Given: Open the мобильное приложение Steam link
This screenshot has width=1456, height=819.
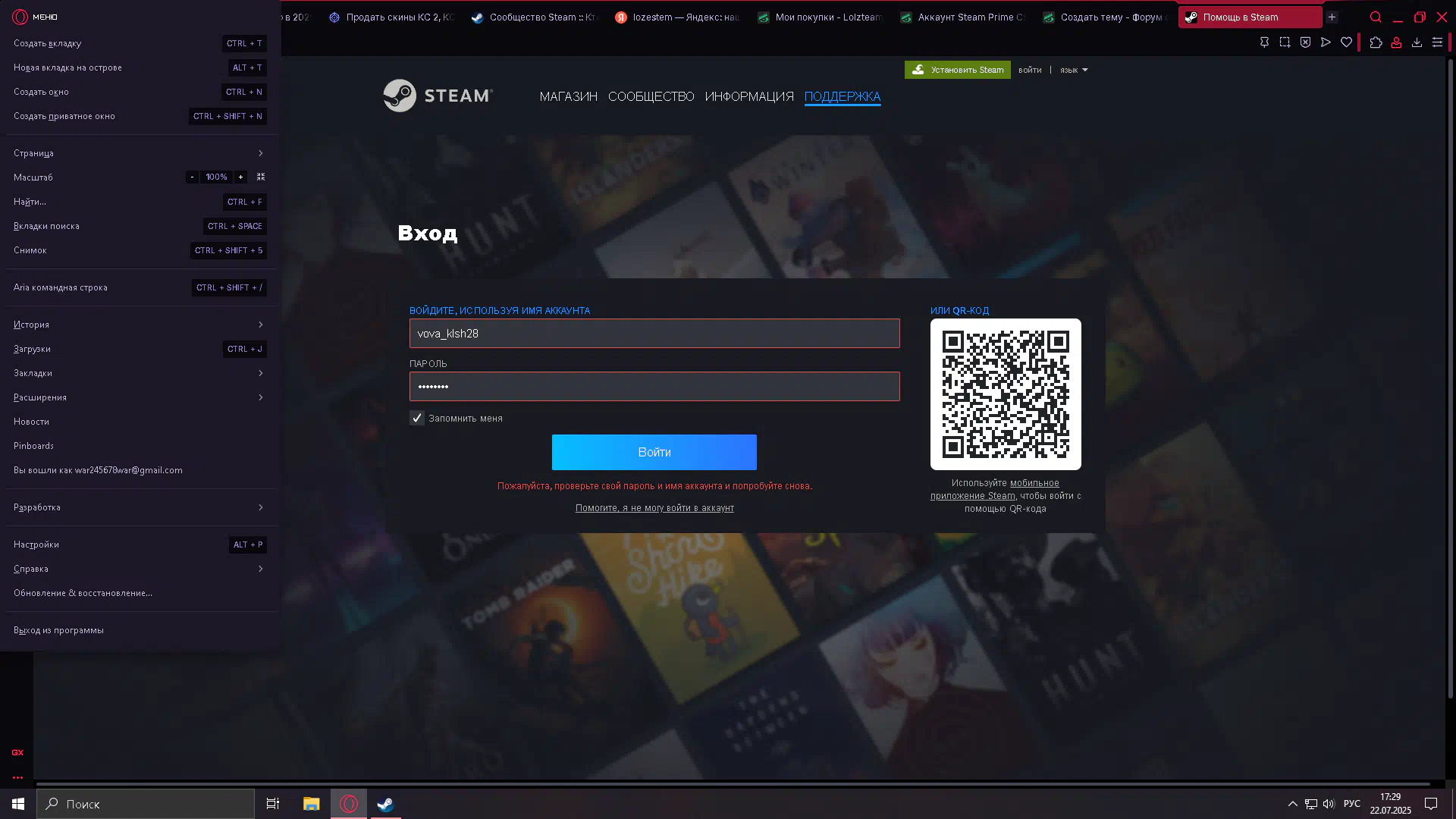Looking at the screenshot, I should coord(995,489).
